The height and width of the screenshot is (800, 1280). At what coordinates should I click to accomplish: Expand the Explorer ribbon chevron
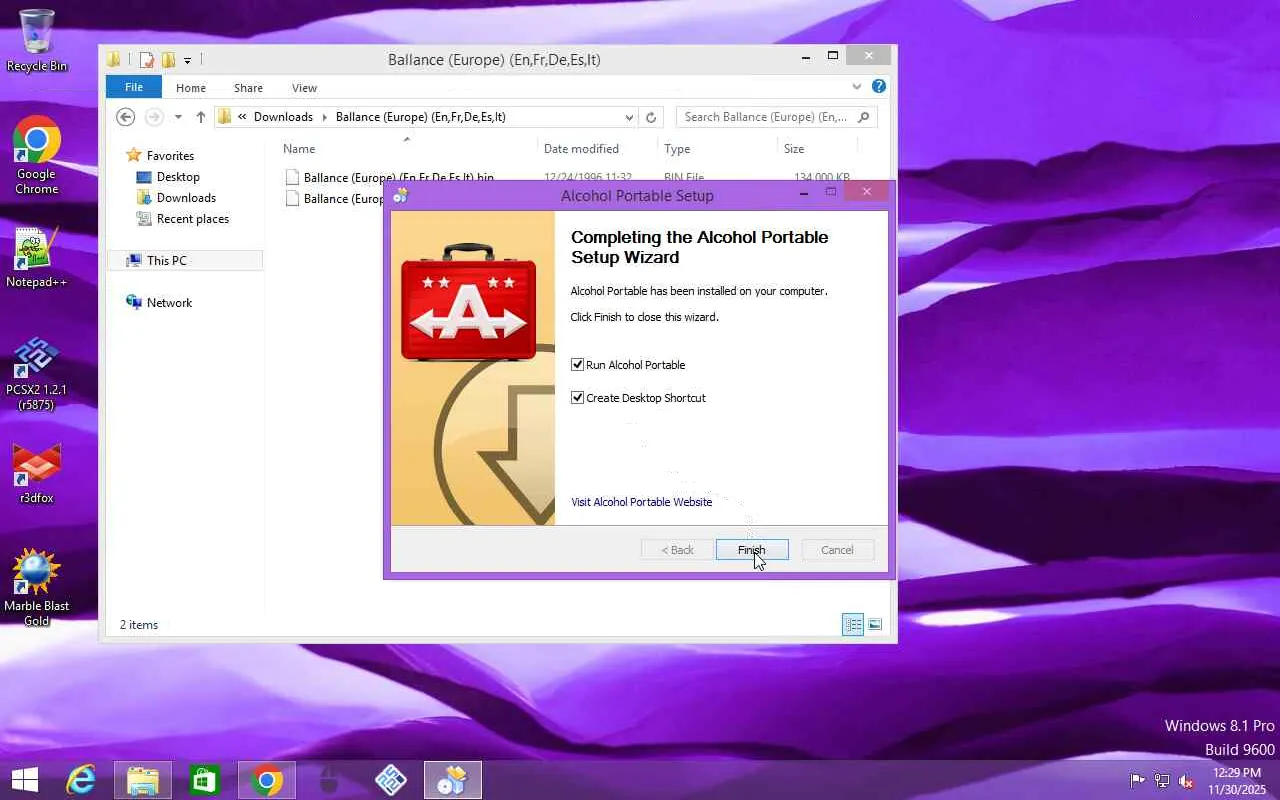(x=857, y=87)
